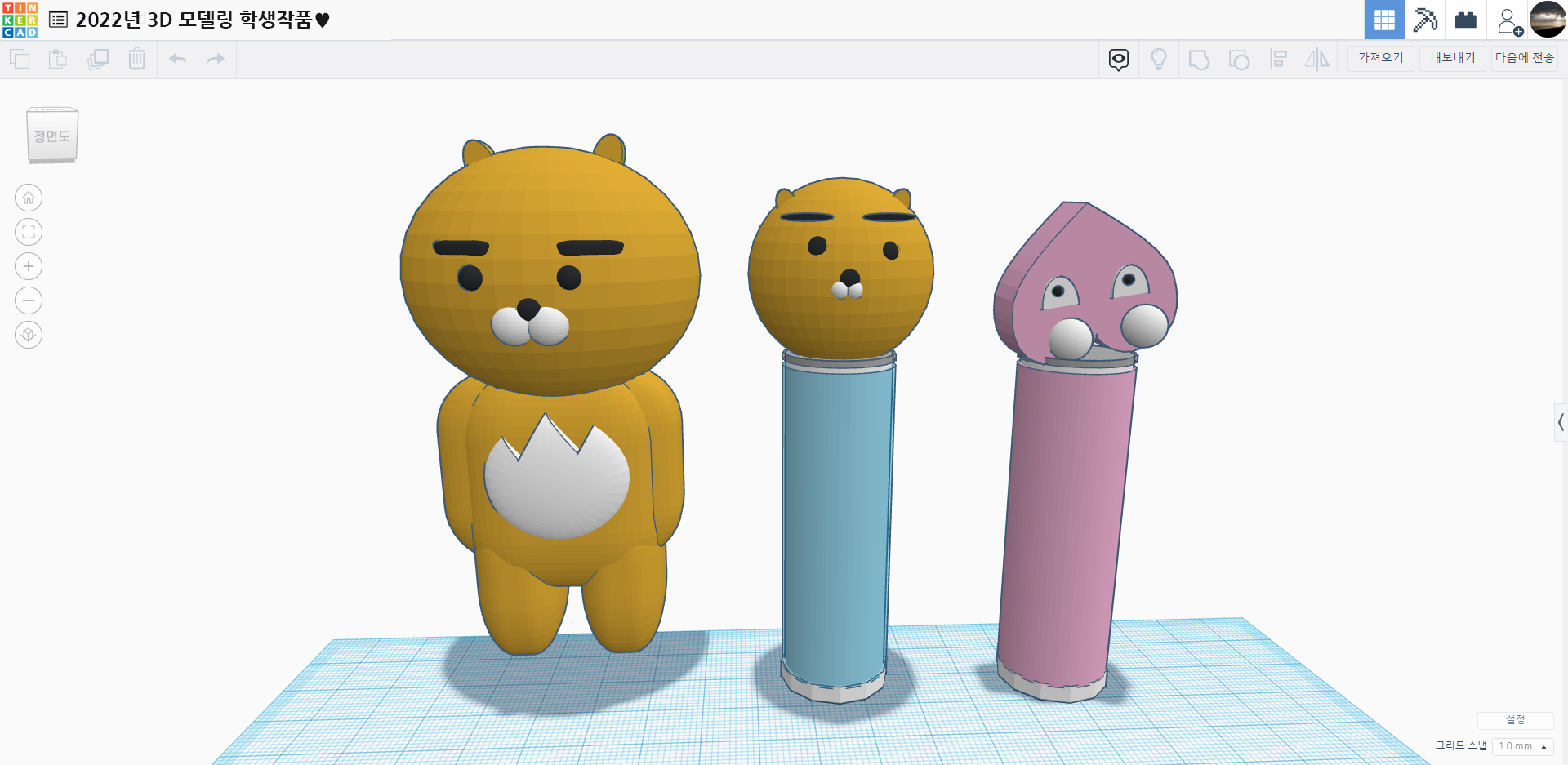Click the Duplicate and repeat icon

tap(98, 59)
